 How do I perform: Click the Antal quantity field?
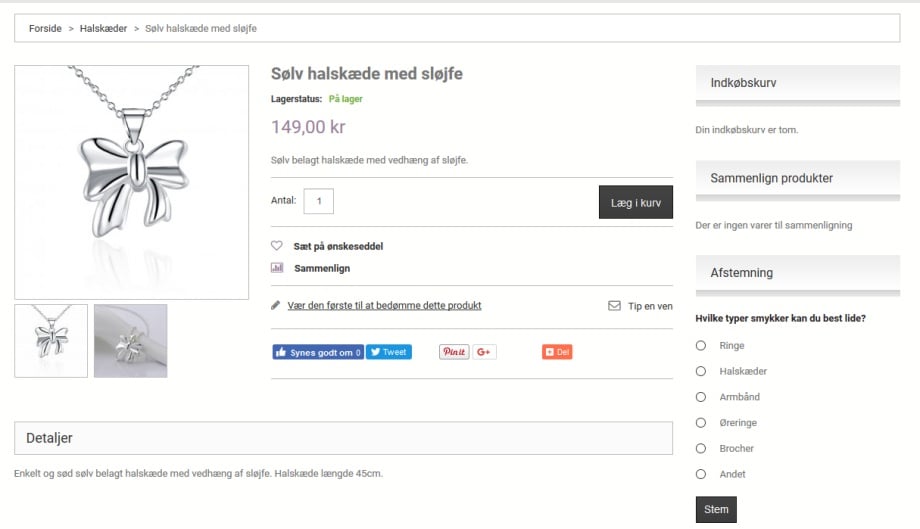[x=318, y=201]
